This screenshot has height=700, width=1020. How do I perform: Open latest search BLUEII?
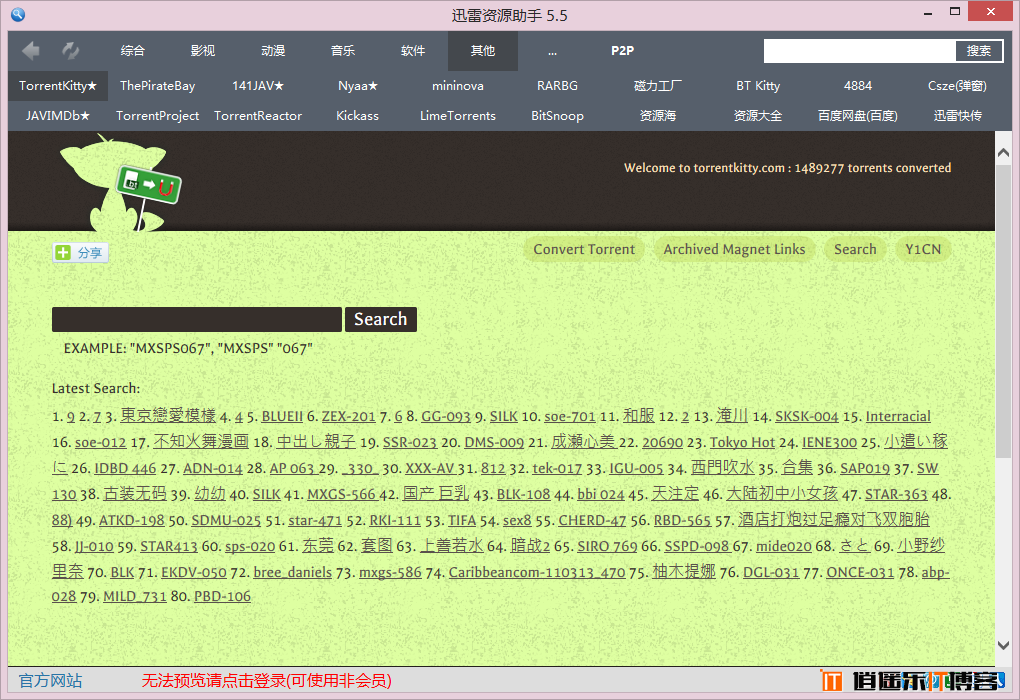click(282, 416)
